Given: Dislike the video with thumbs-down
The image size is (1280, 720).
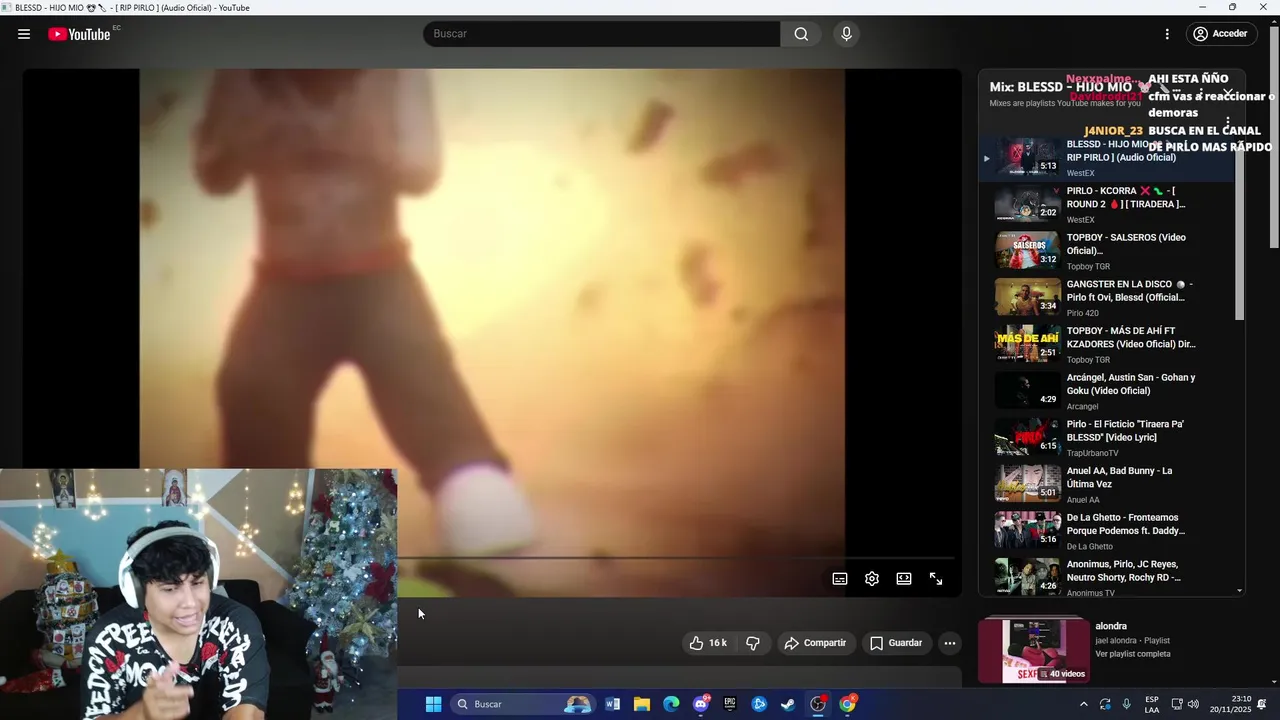Looking at the screenshot, I should click(753, 643).
